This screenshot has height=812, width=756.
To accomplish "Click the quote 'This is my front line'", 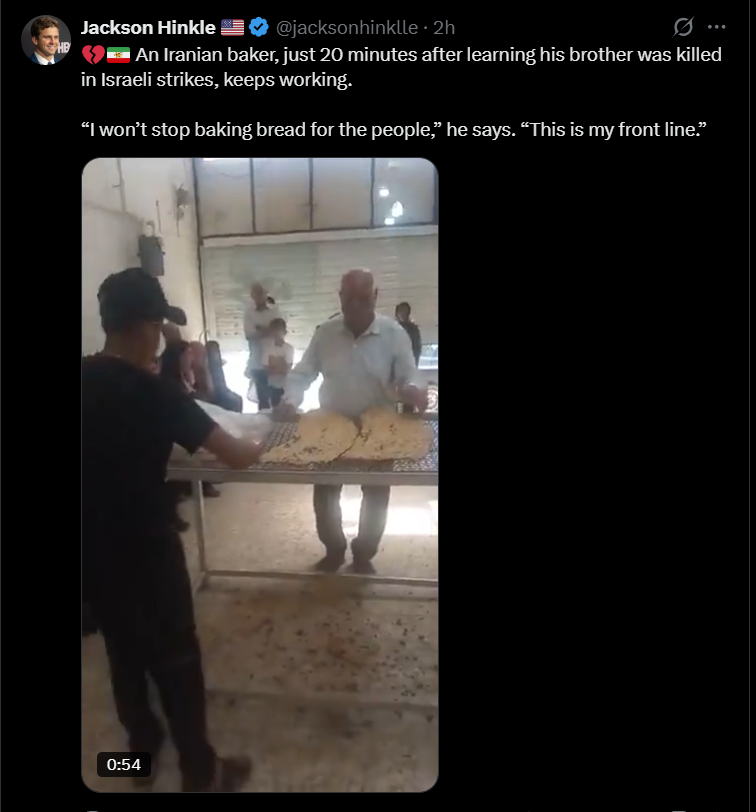I will point(614,129).
